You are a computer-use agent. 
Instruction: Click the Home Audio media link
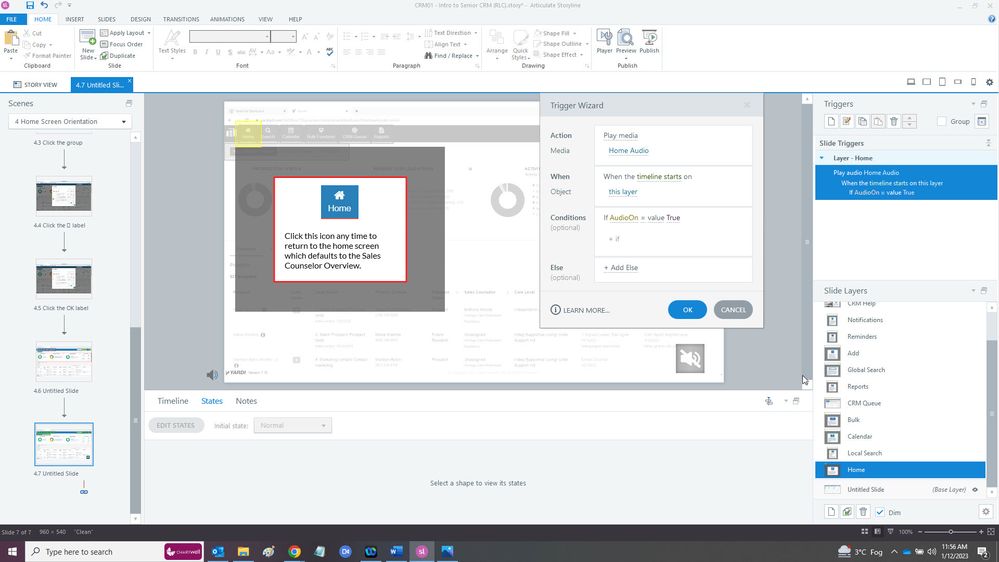point(628,151)
